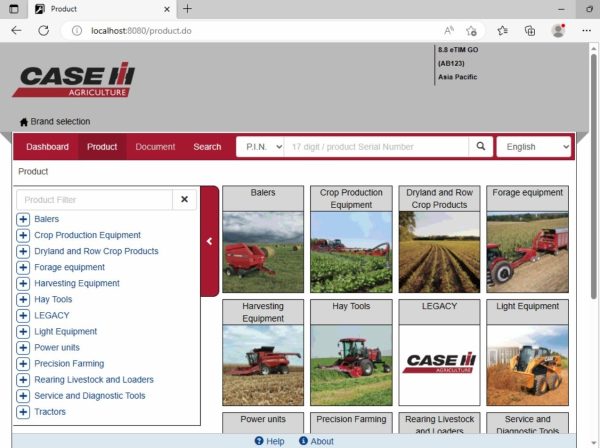Clear the Product Filter with X
Image resolution: width=600 pixels, height=448 pixels.
(184, 199)
